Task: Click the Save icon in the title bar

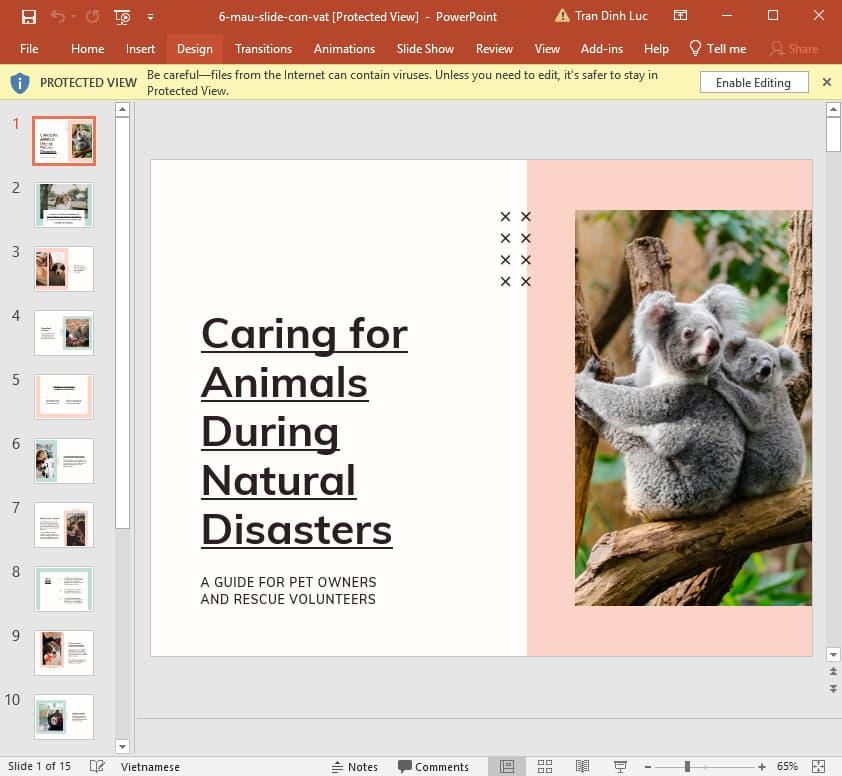Action: 29,16
